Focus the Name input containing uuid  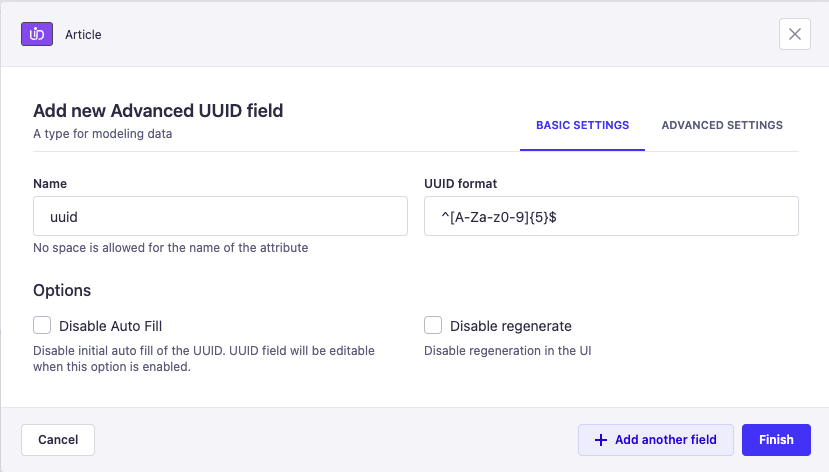coord(220,216)
